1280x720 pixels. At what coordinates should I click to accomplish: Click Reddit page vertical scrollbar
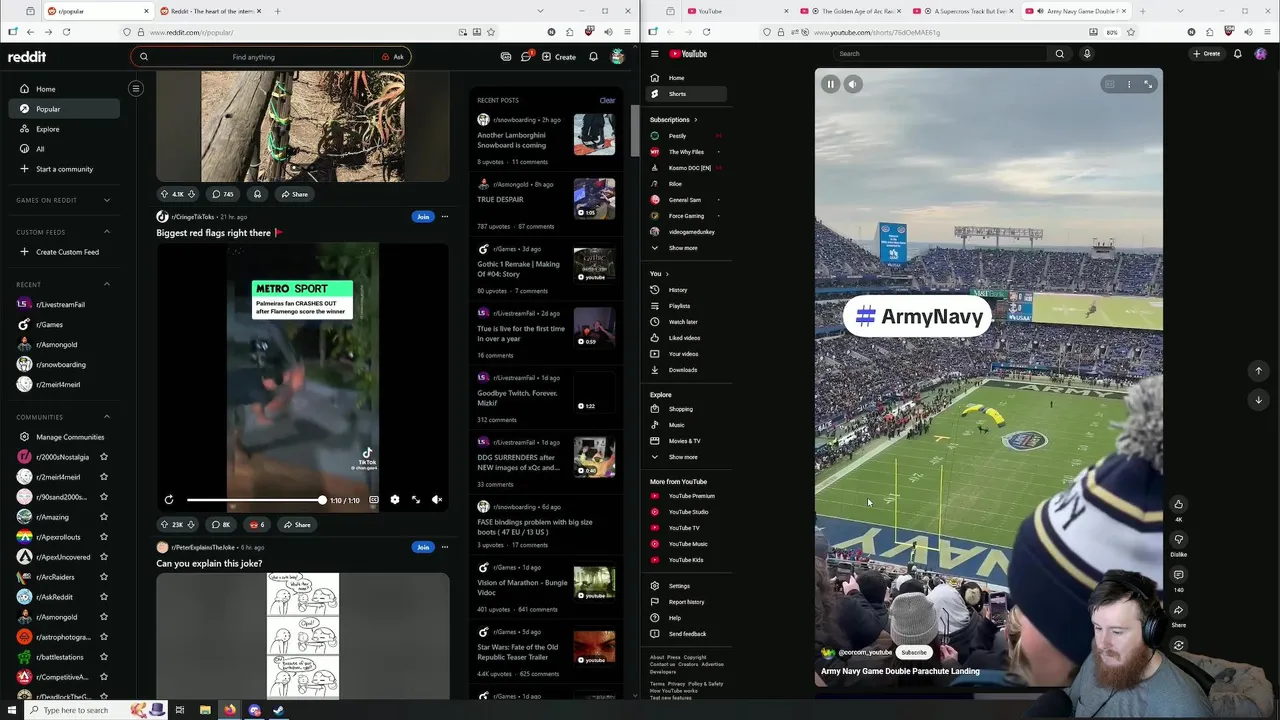point(634,130)
